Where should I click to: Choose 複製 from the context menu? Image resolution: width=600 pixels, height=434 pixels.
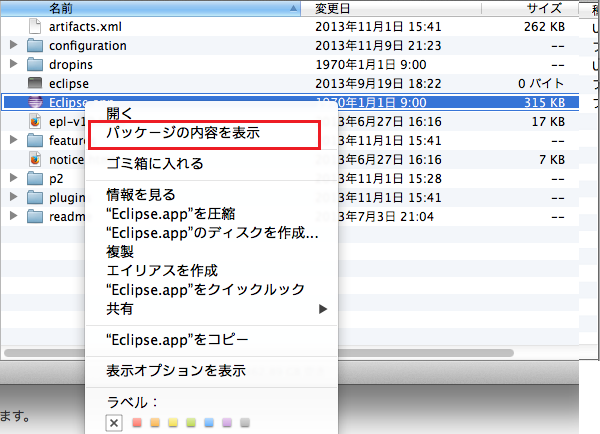click(211, 252)
